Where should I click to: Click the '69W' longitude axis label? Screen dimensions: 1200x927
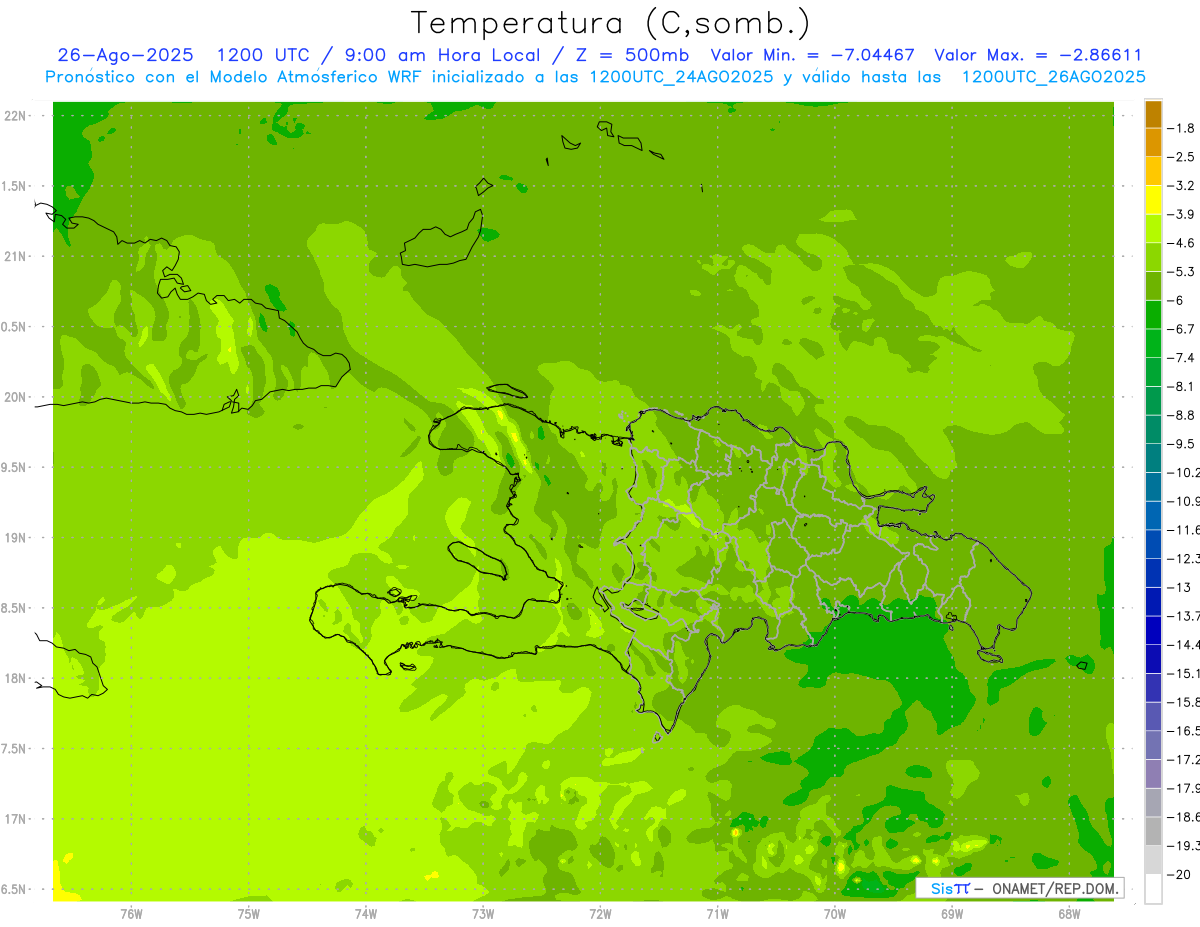tap(951, 913)
